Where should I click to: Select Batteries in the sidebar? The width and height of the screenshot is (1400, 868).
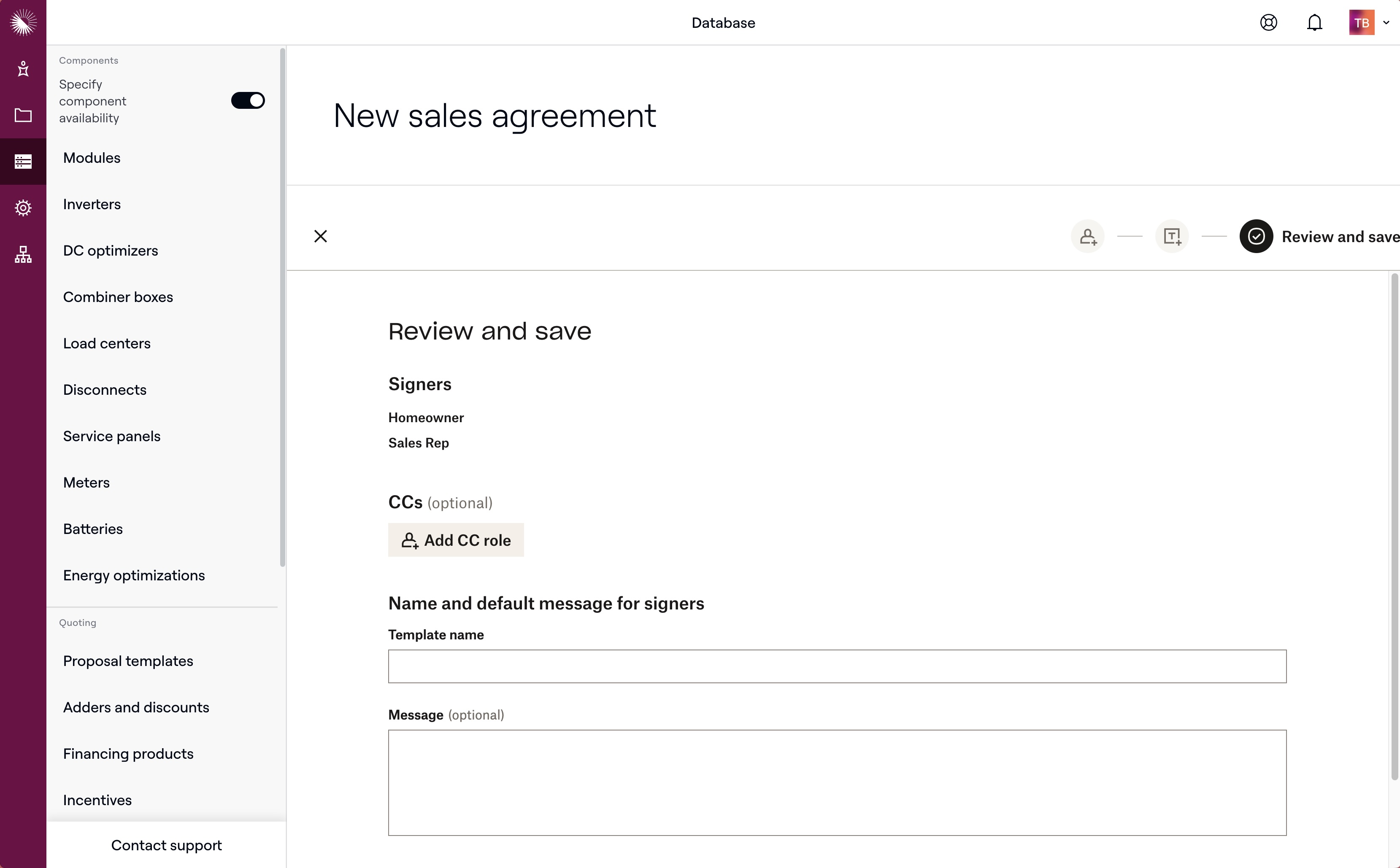coord(93,529)
